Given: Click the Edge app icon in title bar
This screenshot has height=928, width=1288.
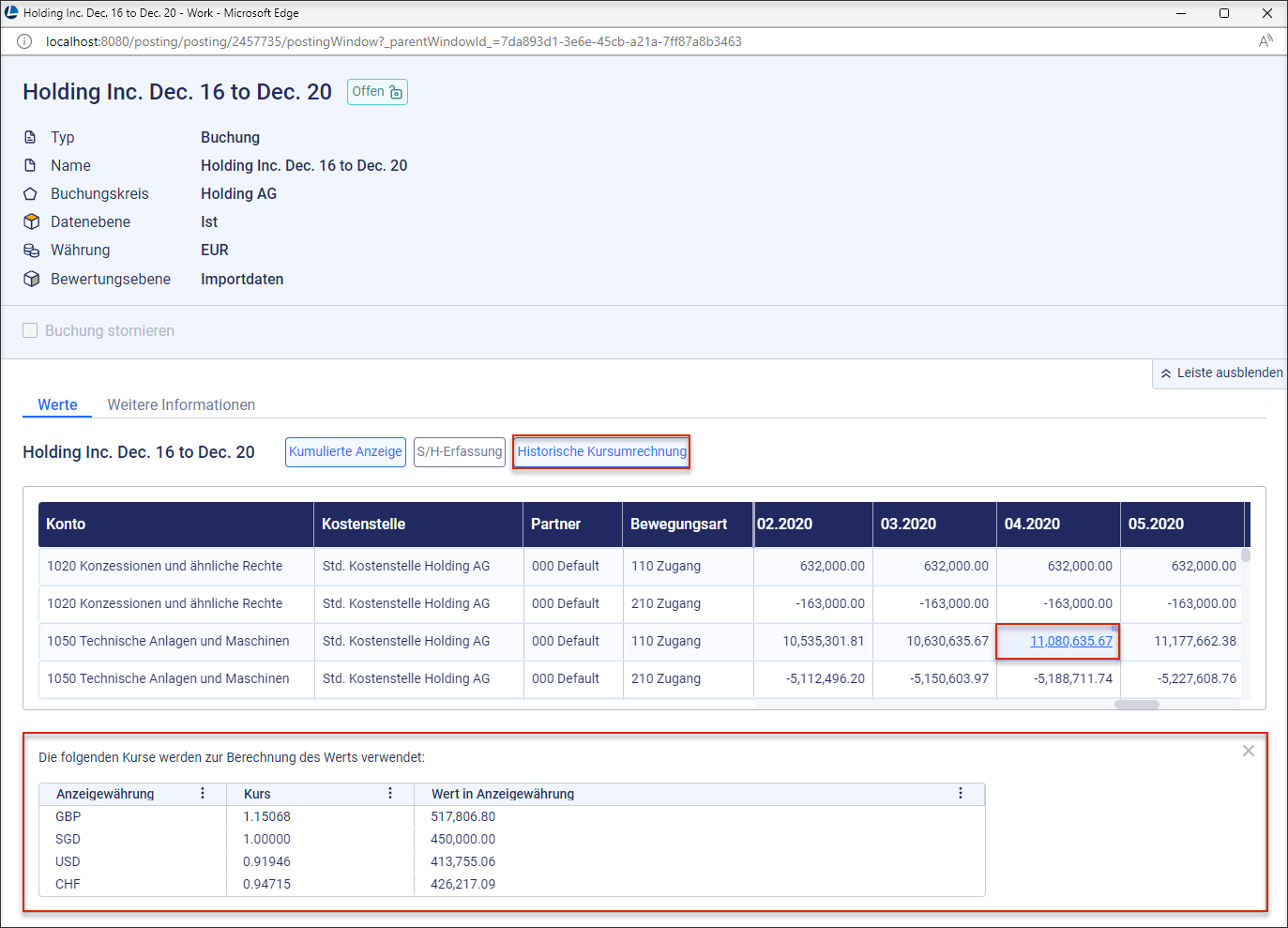Looking at the screenshot, I should pyautogui.click(x=11, y=12).
